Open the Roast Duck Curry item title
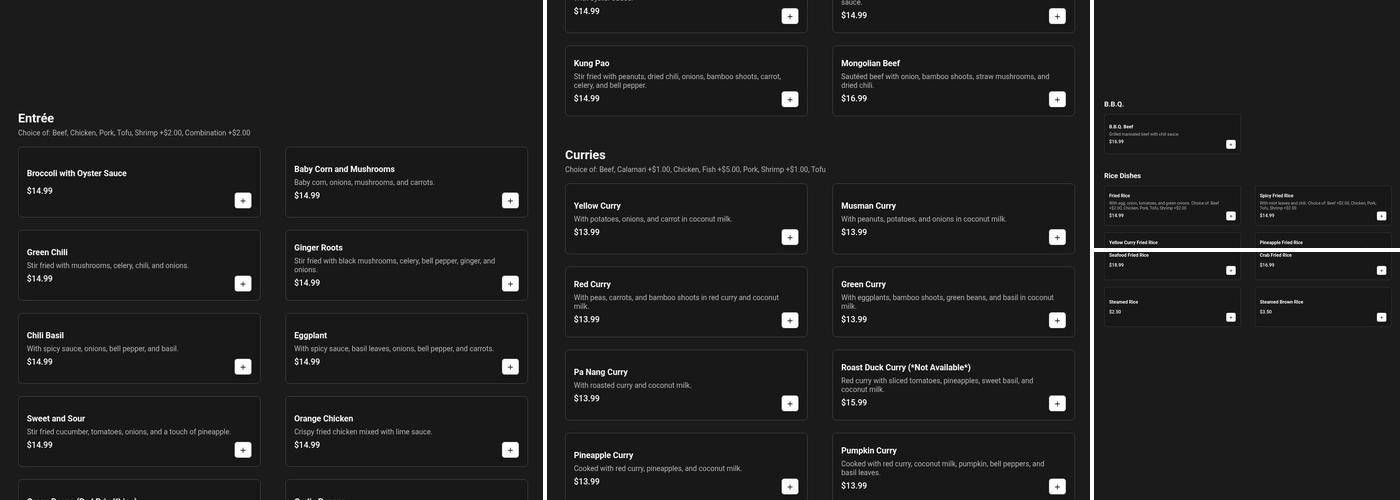The width and height of the screenshot is (1400, 500). click(905, 367)
